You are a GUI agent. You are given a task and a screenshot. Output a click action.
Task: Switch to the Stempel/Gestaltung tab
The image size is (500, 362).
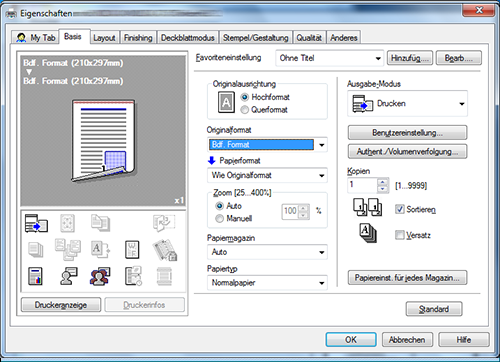point(256,38)
